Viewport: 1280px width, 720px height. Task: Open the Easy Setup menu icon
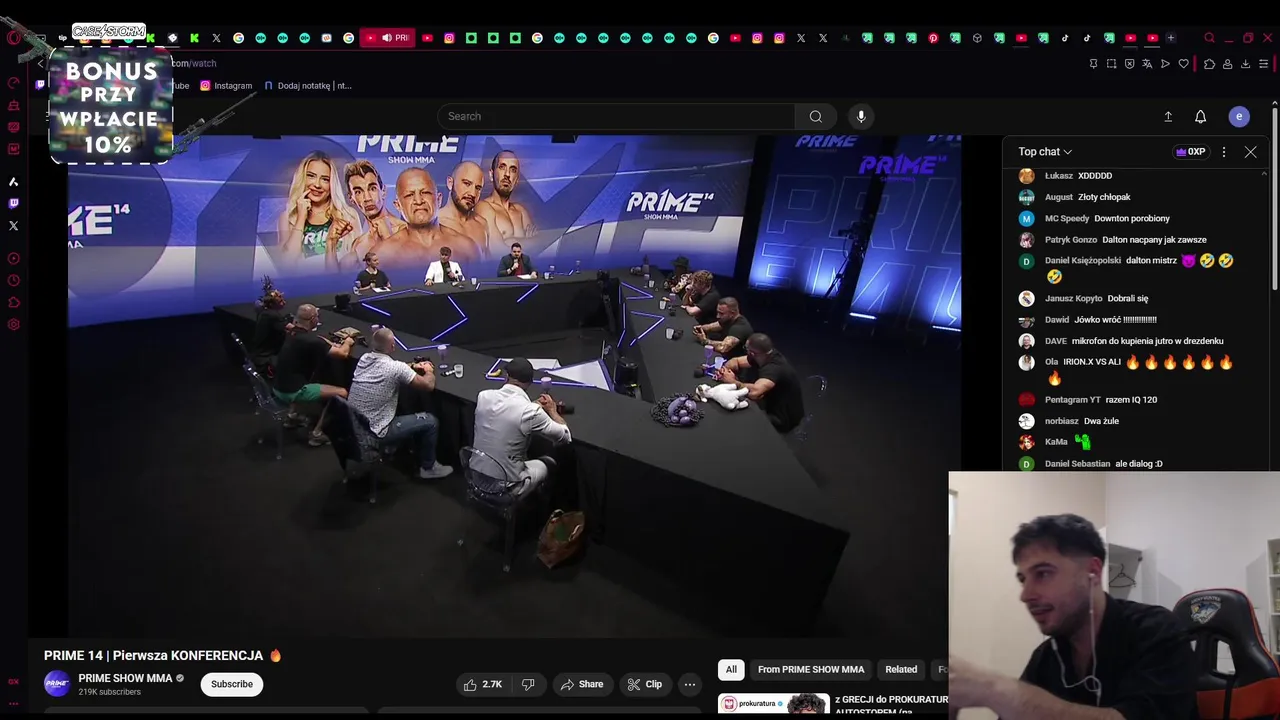click(1264, 64)
